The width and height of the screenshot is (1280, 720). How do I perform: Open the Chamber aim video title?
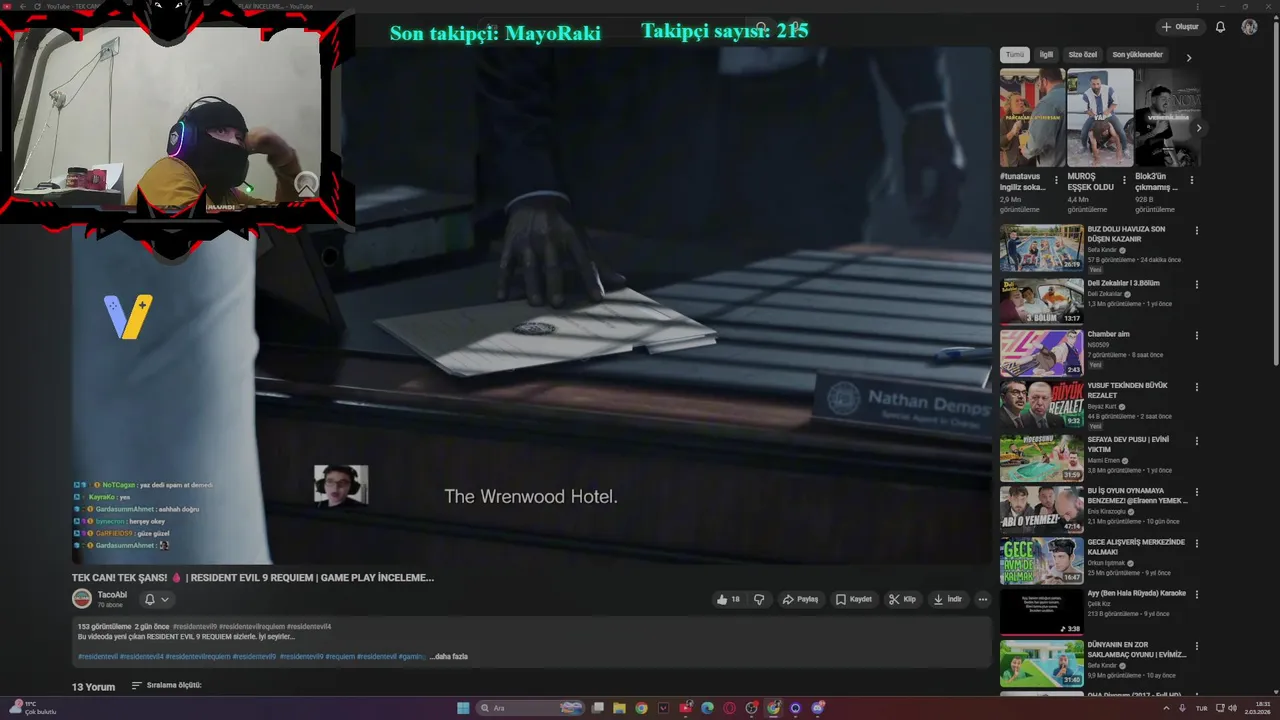1108,334
